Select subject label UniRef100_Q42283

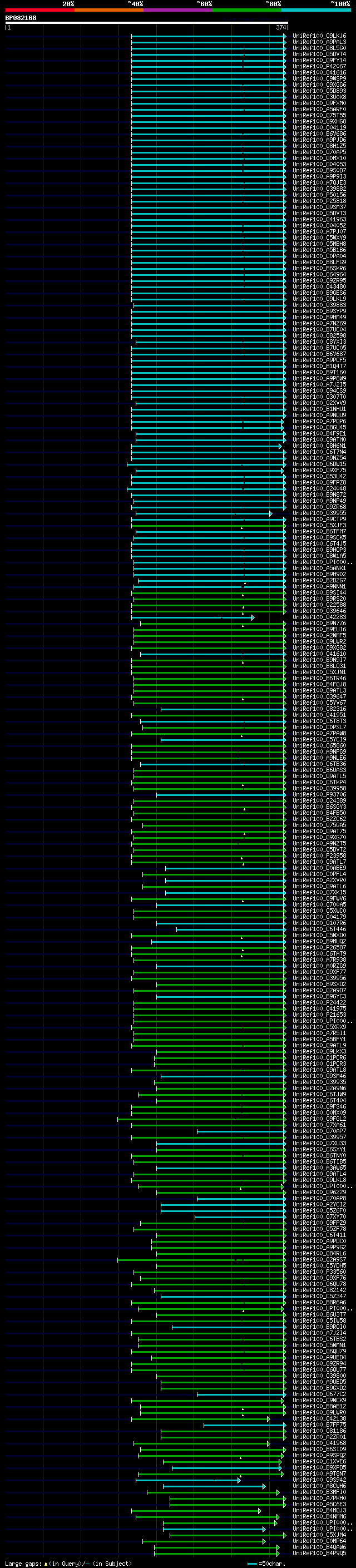pyautogui.click(x=319, y=617)
